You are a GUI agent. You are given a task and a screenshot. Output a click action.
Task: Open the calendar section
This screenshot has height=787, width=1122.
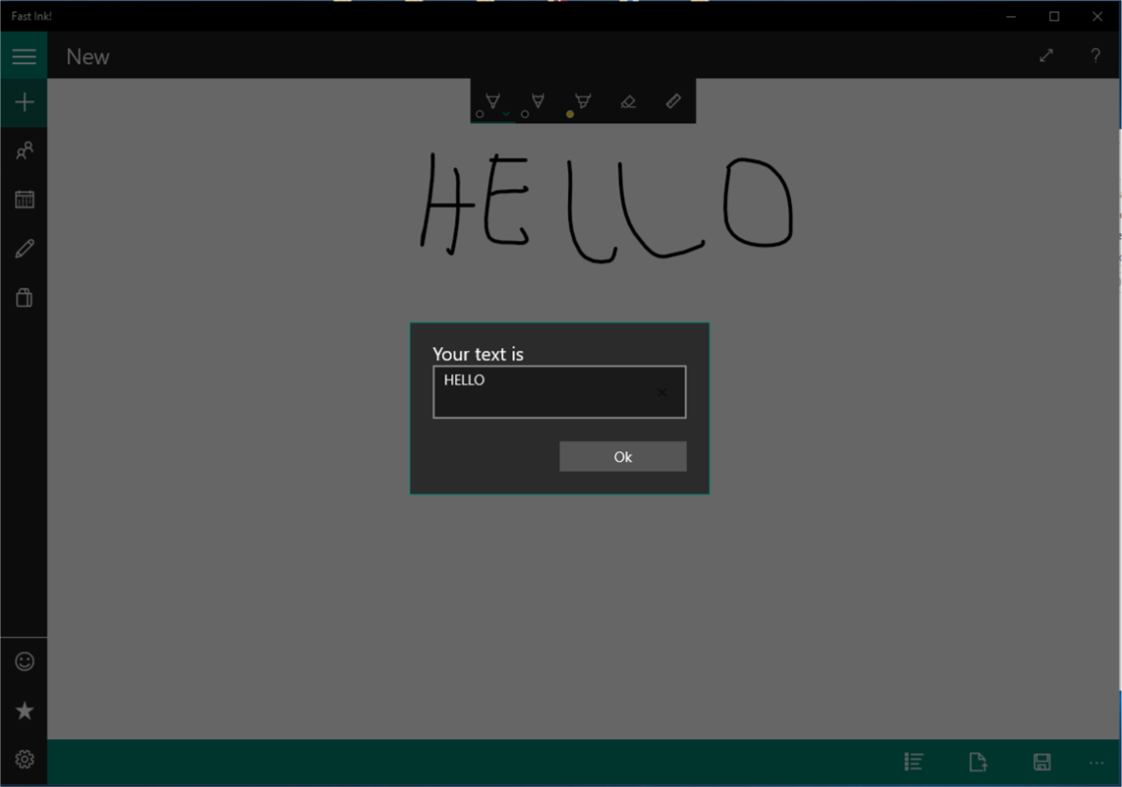click(x=23, y=199)
